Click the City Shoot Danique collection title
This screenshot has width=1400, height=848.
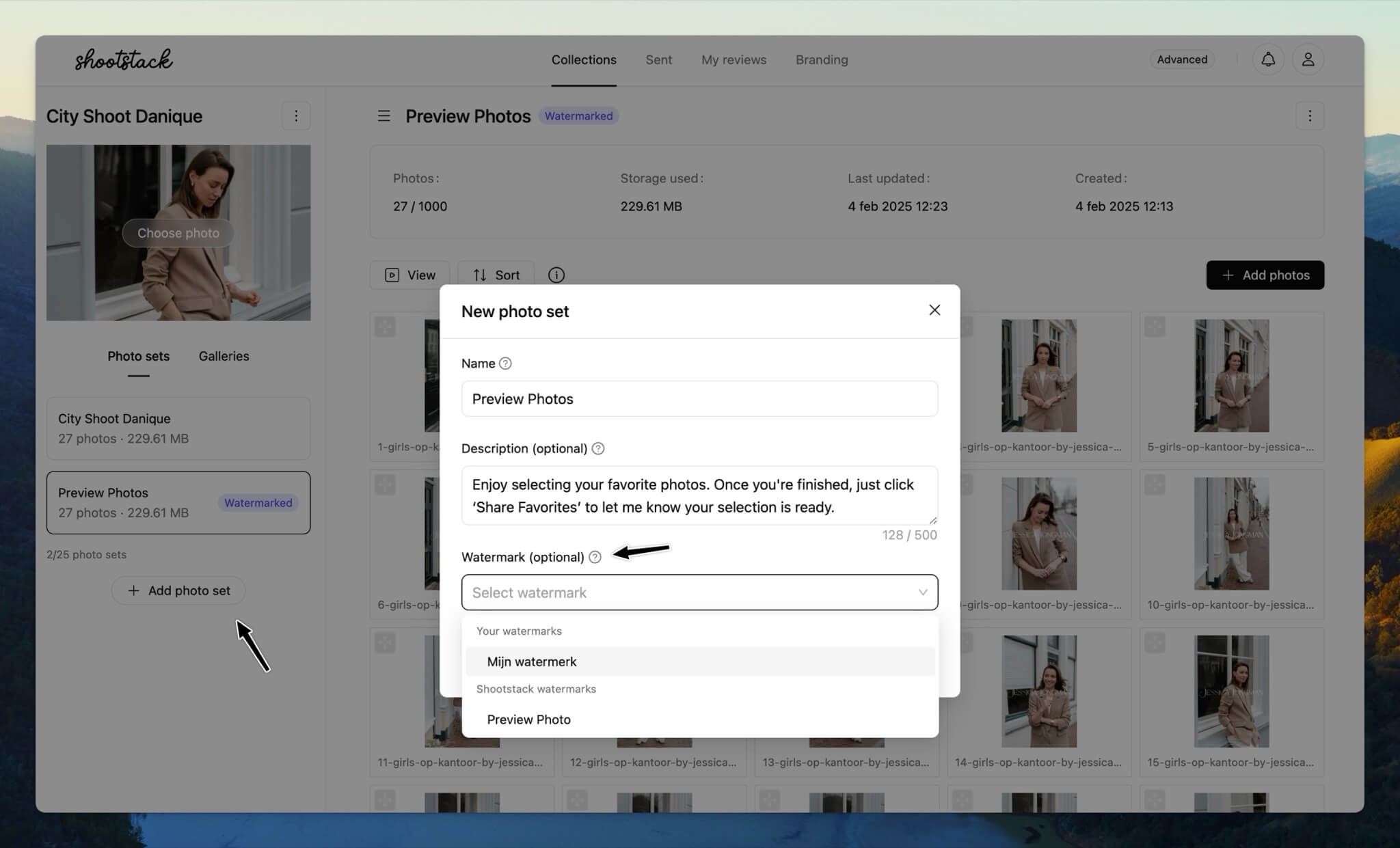coord(124,116)
